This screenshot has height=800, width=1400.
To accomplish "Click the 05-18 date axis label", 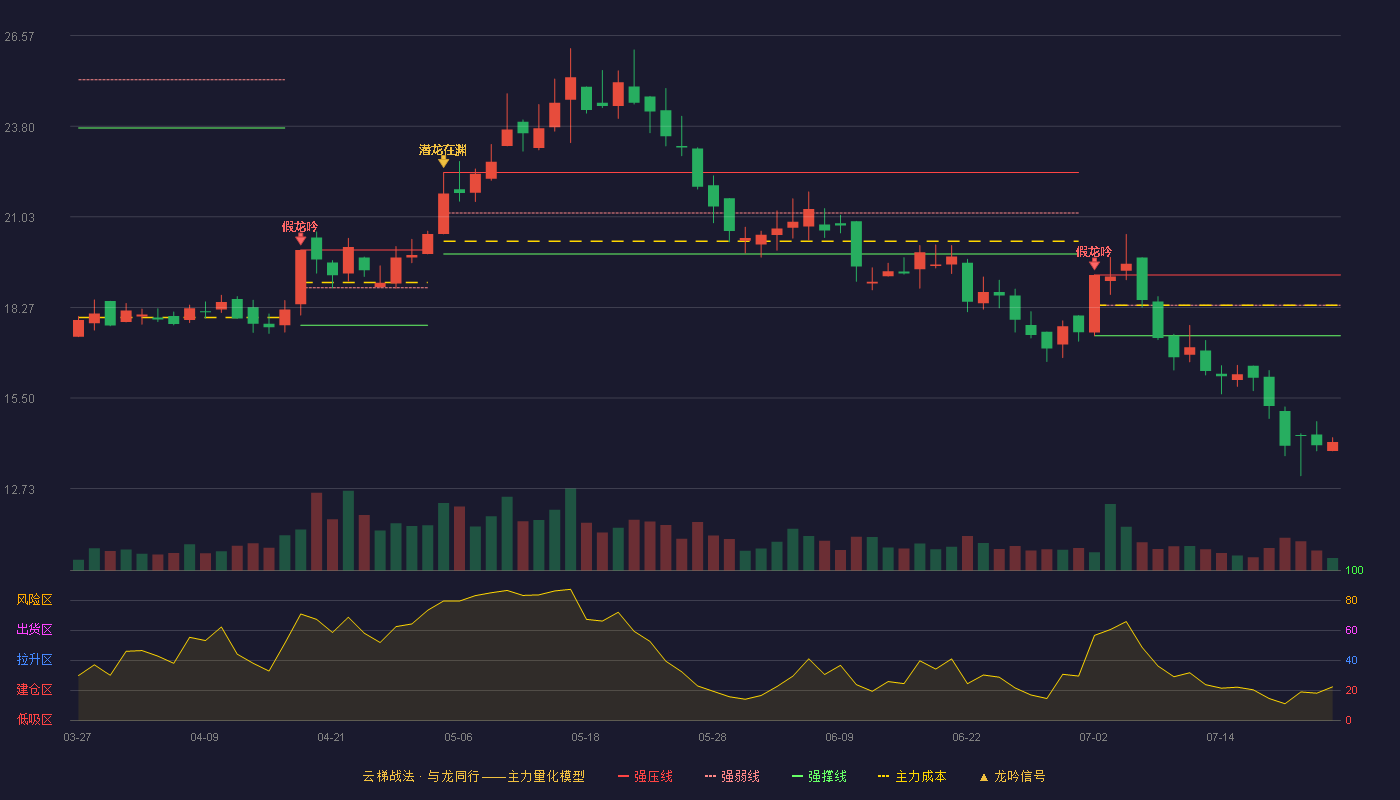I will click(x=585, y=737).
